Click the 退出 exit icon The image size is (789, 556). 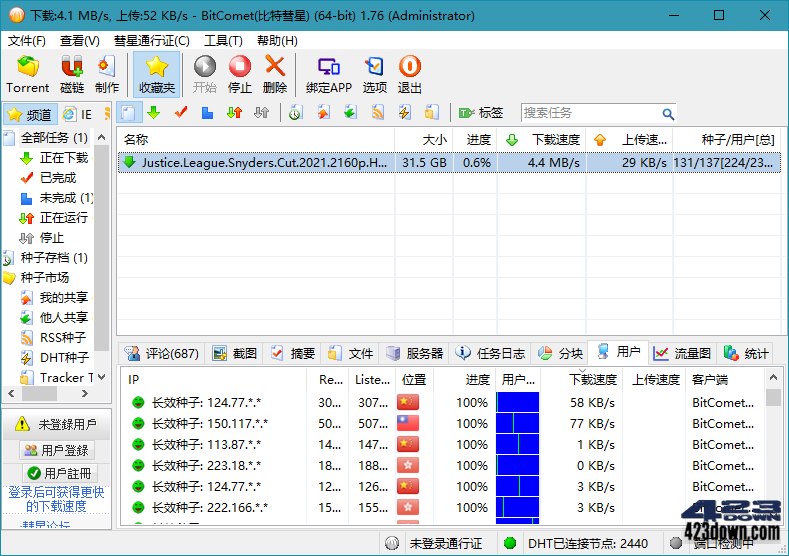(410, 74)
